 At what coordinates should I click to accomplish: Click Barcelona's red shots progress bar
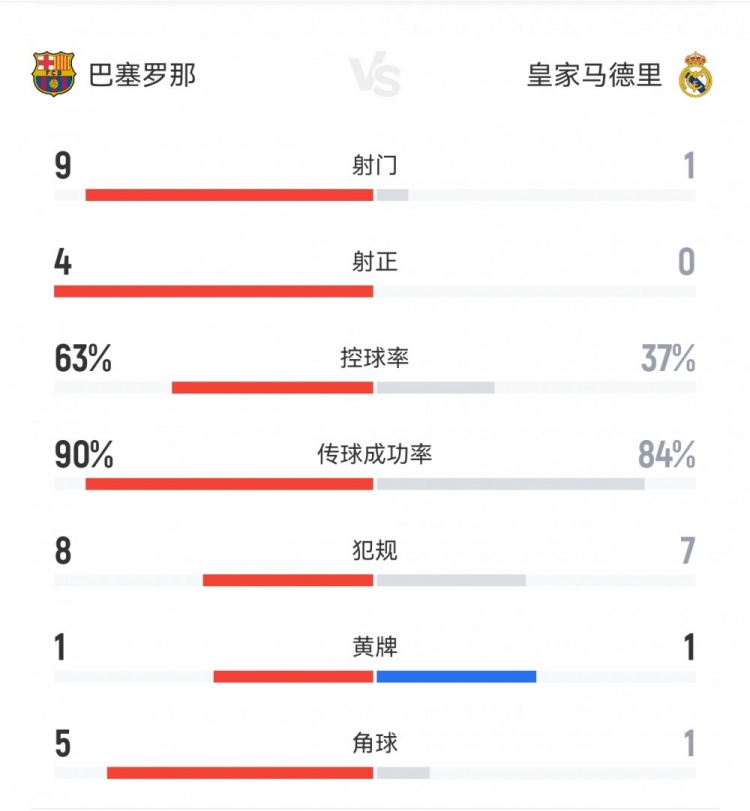click(x=229, y=195)
